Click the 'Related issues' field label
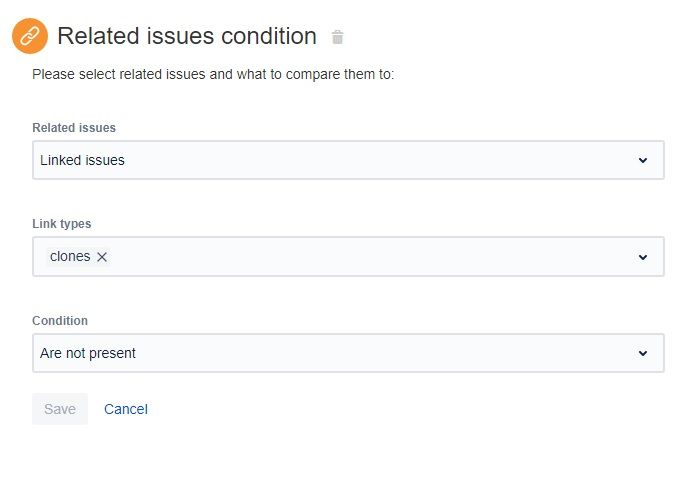This screenshot has height=494, width=700. point(74,128)
